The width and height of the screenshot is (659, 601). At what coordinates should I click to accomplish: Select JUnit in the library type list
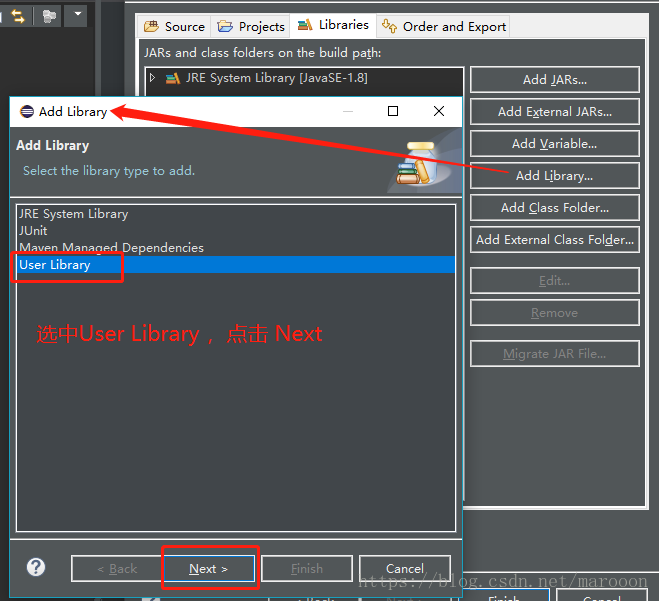coord(236,231)
